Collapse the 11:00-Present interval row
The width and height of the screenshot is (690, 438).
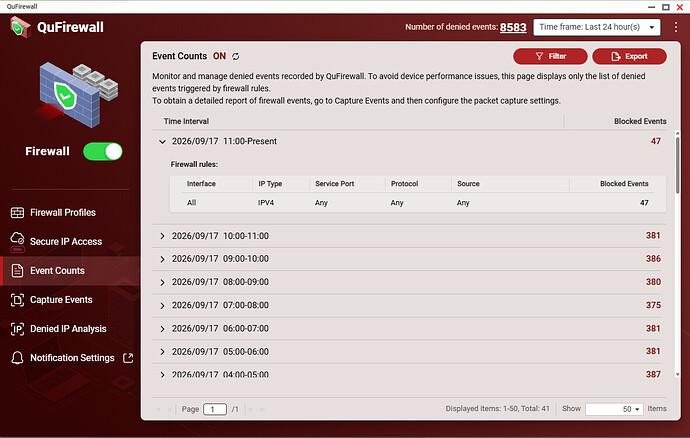[x=162, y=142]
